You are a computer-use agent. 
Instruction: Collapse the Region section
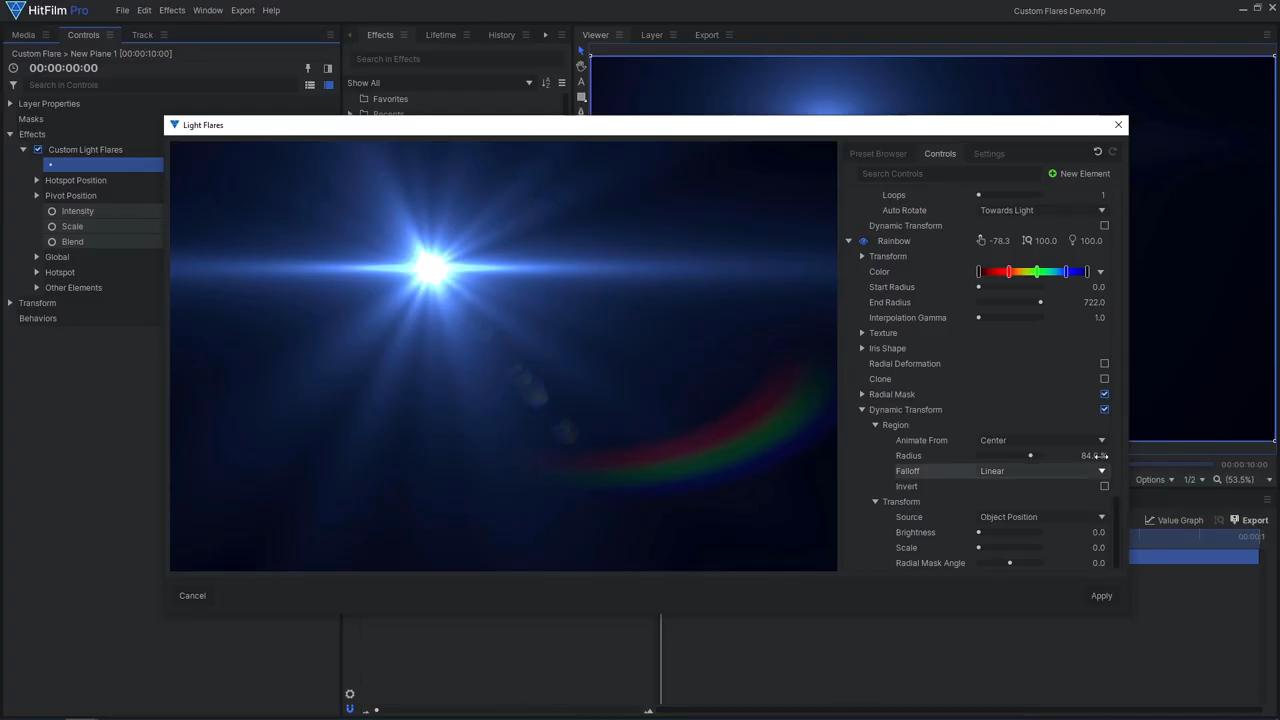click(876, 425)
